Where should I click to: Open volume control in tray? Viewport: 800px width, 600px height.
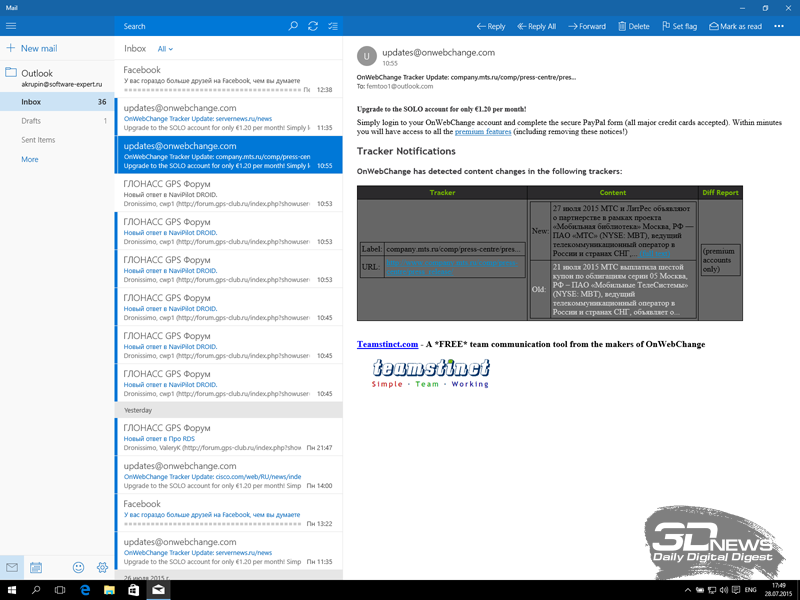723,590
